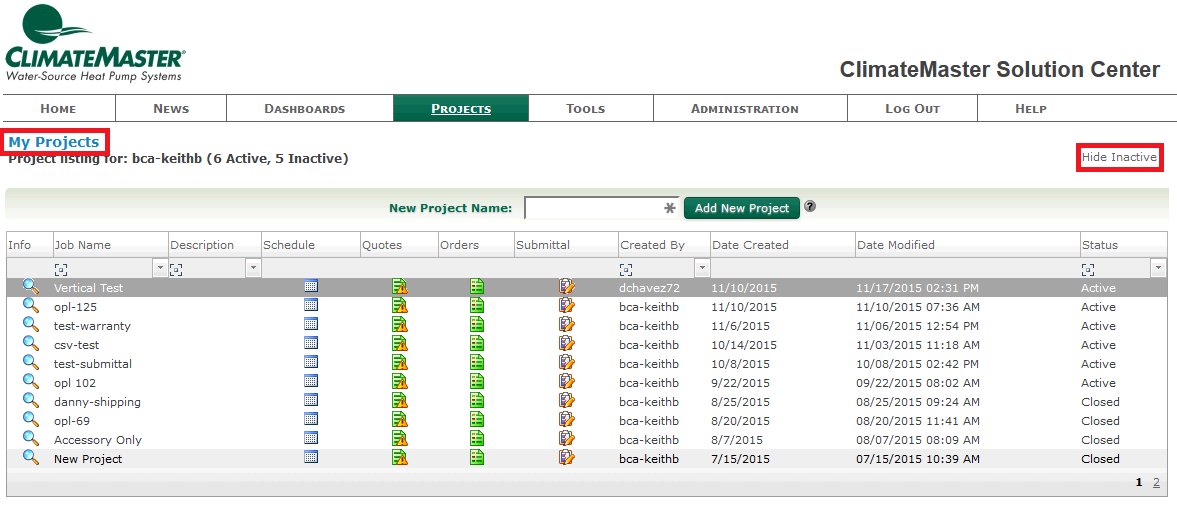
Task: Click 'dchavez72' in Created By column
Action: coord(649,287)
